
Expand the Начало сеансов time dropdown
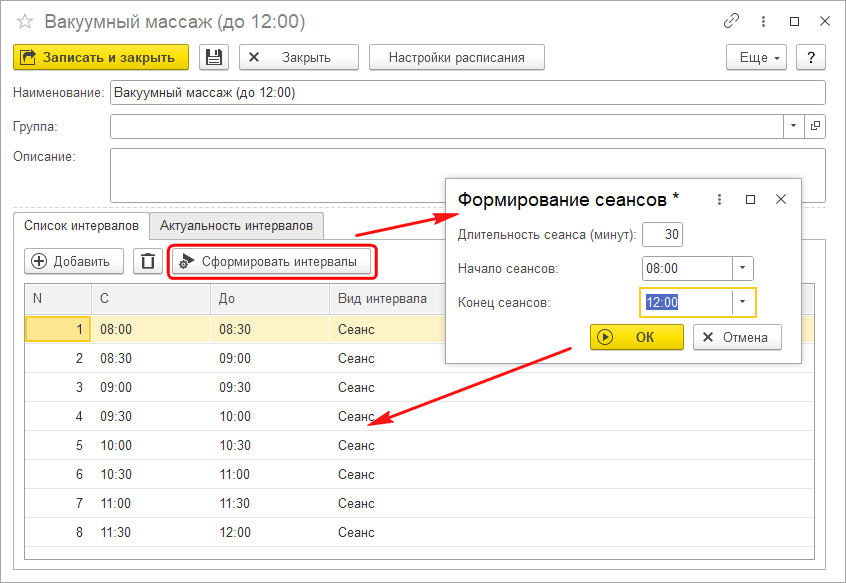point(742,268)
